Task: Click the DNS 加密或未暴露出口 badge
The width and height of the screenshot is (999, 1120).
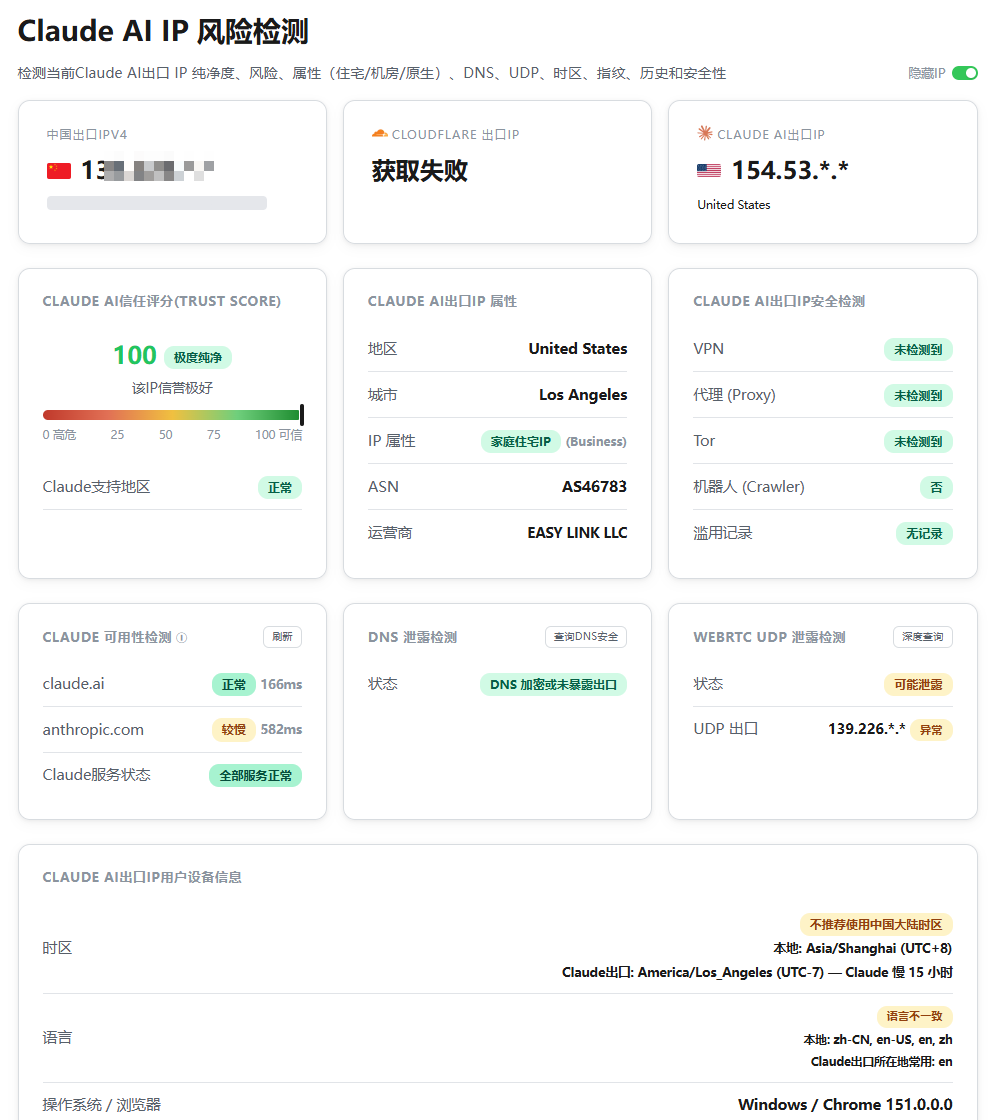Action: [553, 684]
